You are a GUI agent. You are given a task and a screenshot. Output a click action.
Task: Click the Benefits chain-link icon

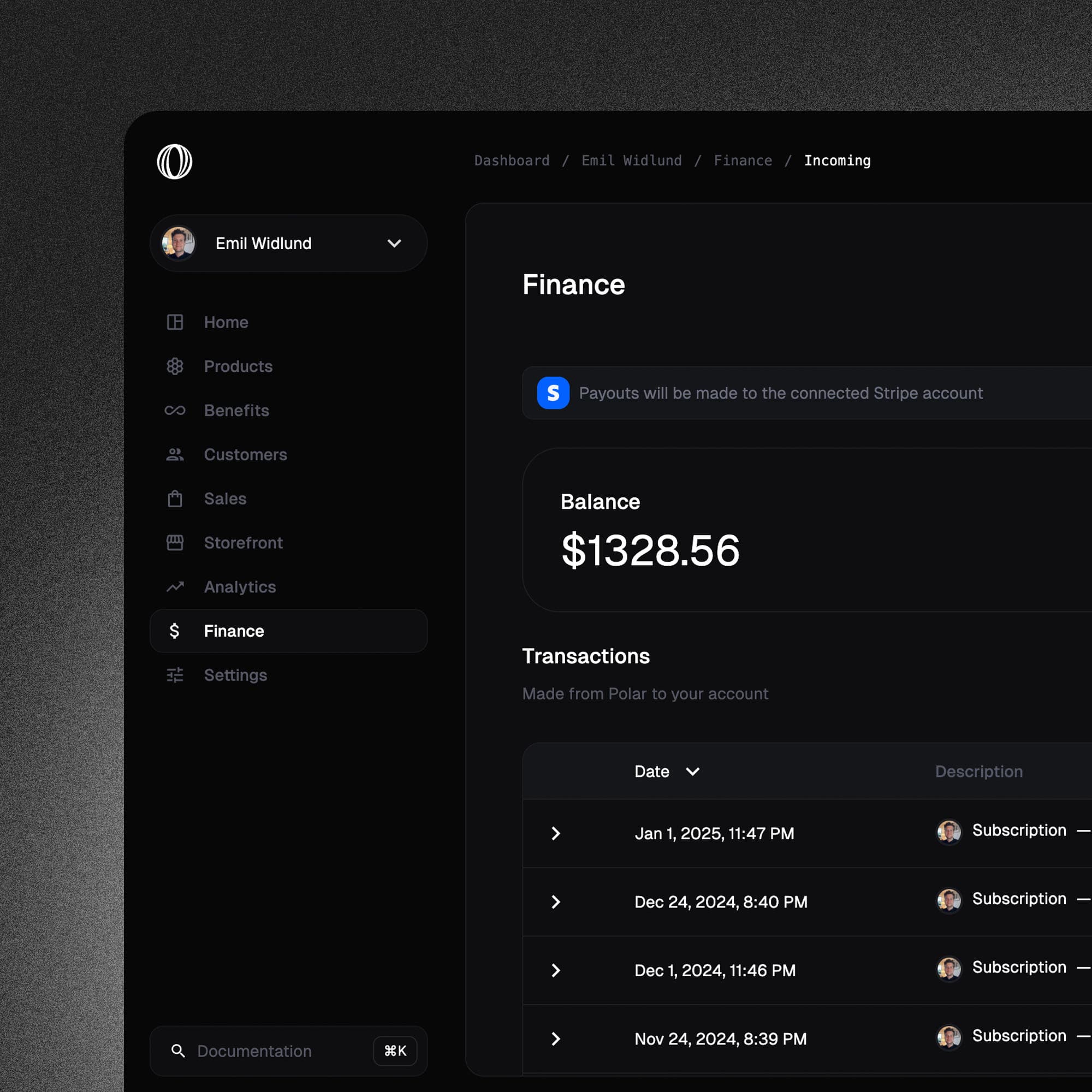(x=175, y=410)
